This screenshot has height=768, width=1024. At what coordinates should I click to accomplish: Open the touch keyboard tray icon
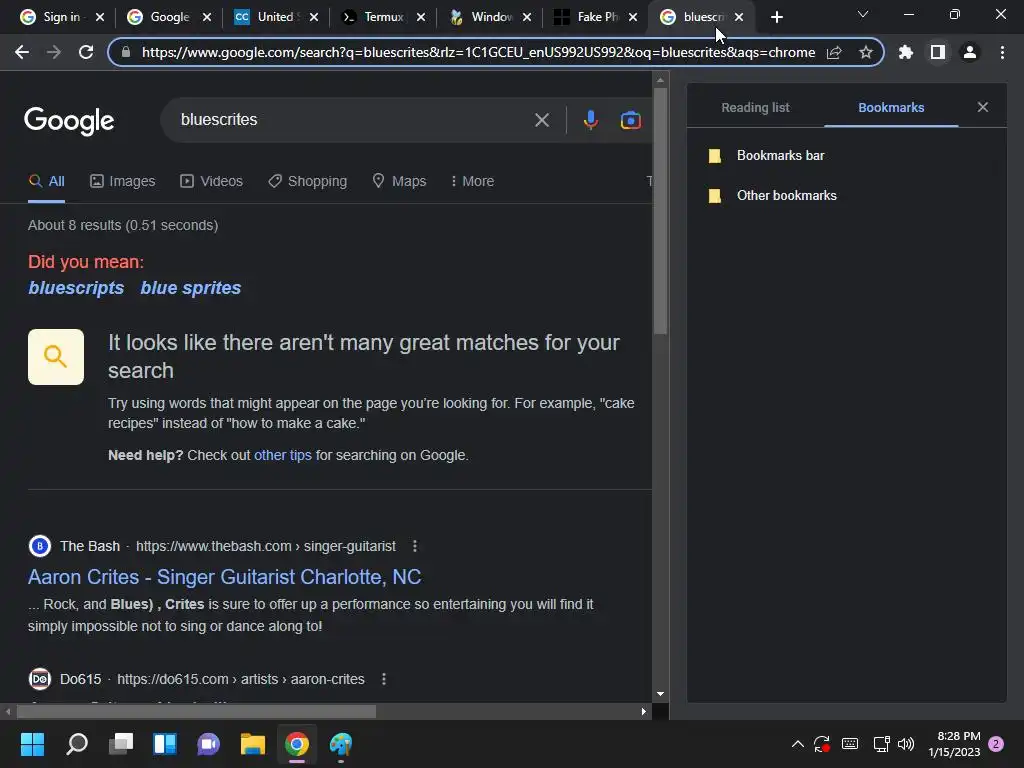850,744
